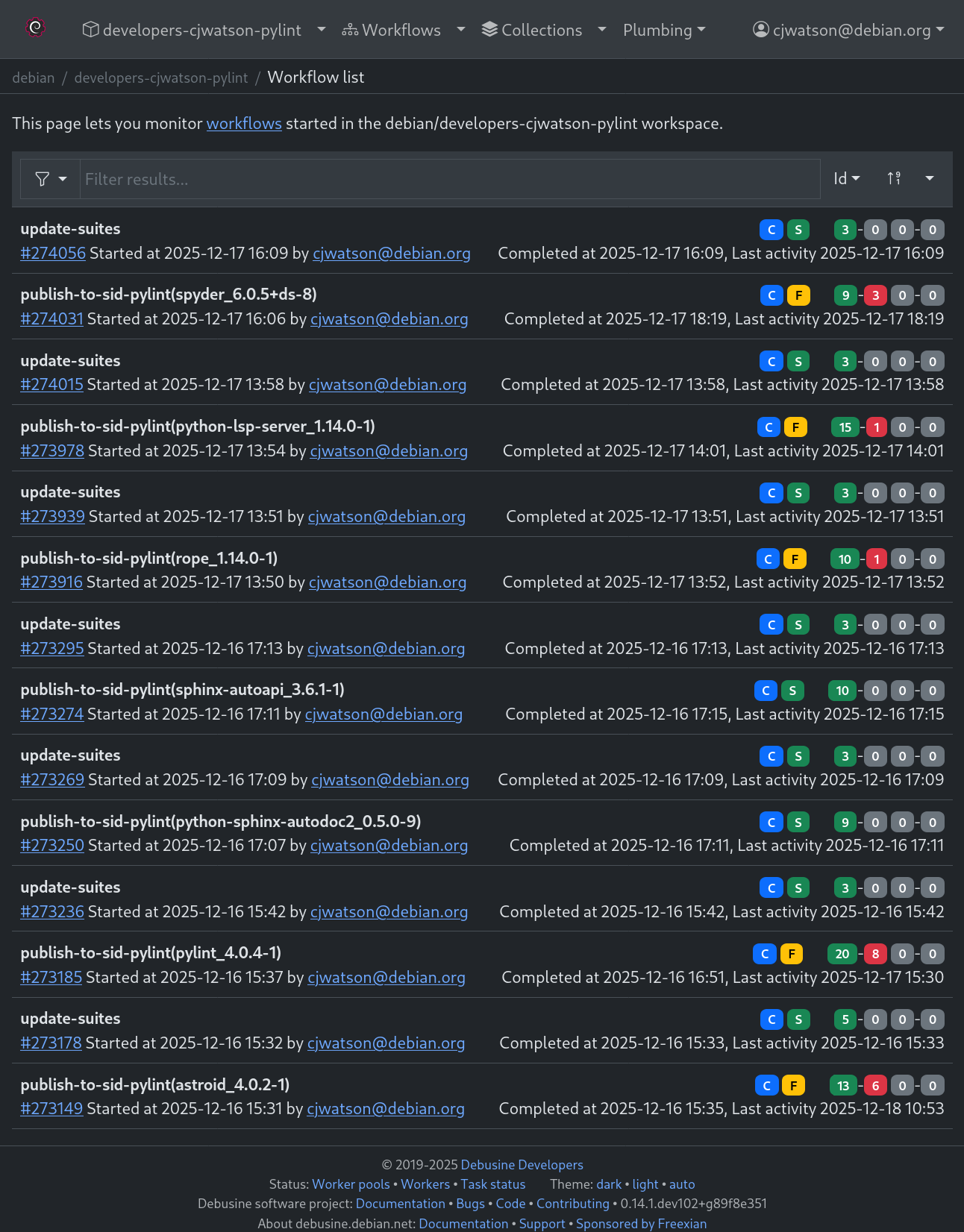Open the Workers status link

coord(425,1184)
